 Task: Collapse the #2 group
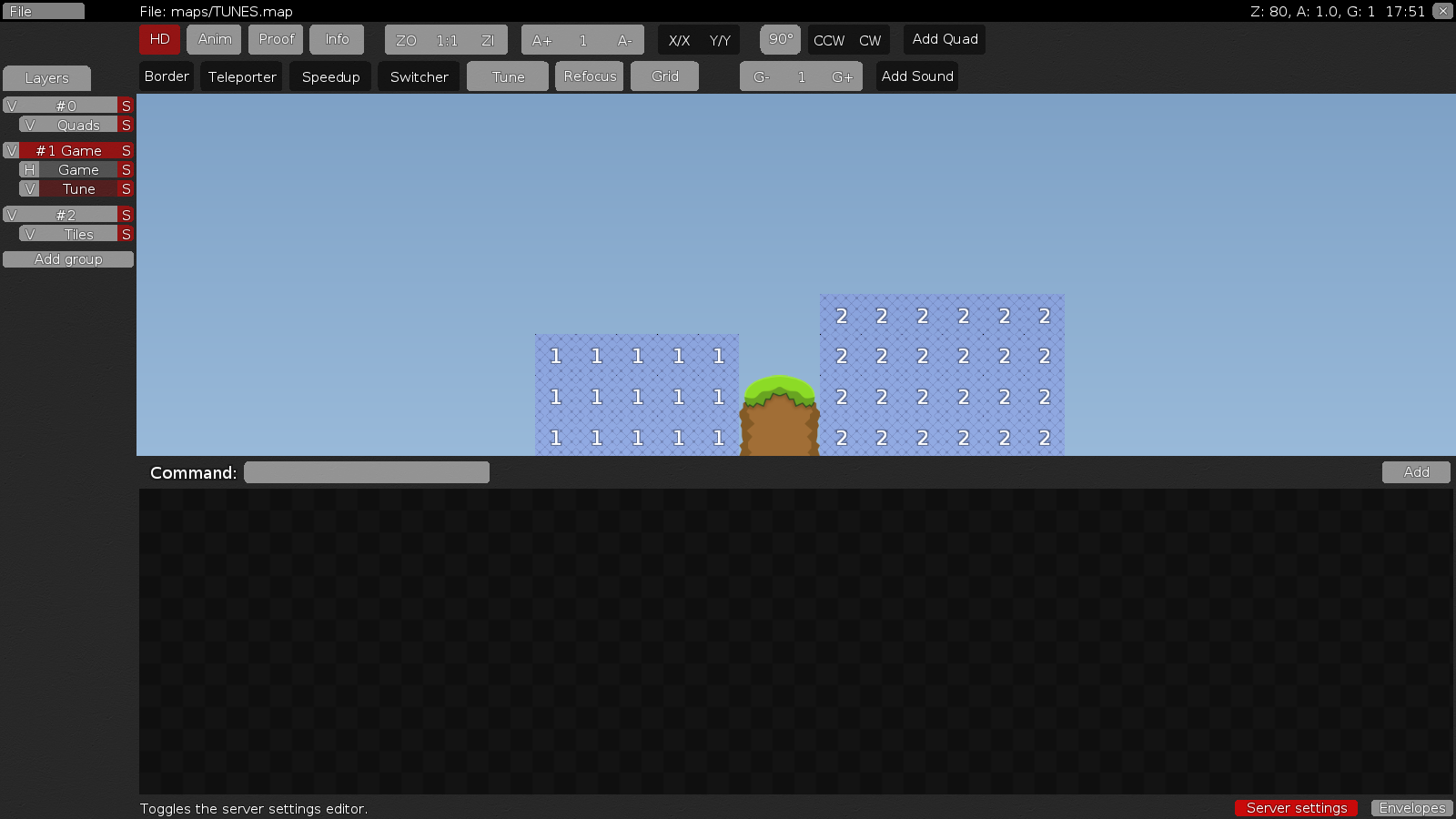click(x=64, y=214)
